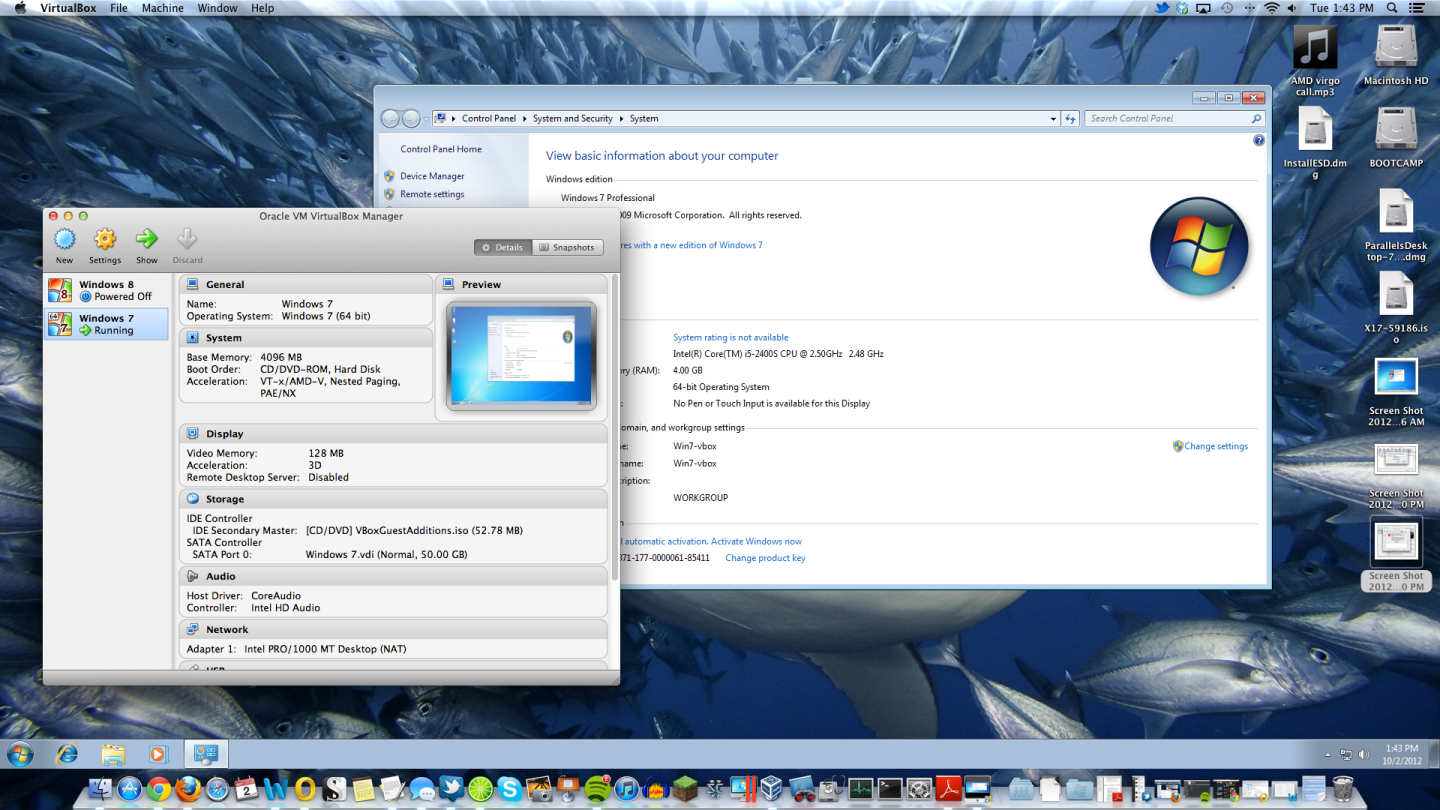Viewport: 1440px width, 810px height.
Task: Switch to the Snapshots view
Action: tap(568, 247)
